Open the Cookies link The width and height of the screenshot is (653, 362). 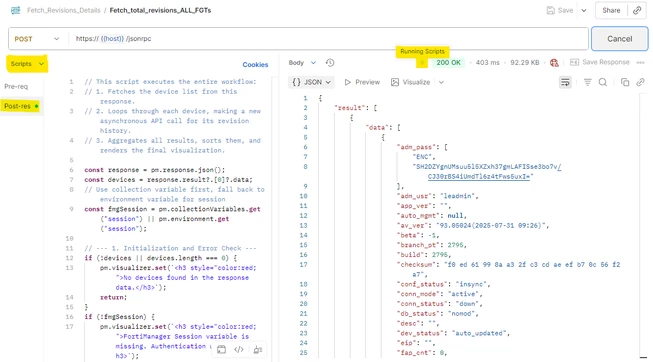255,65
